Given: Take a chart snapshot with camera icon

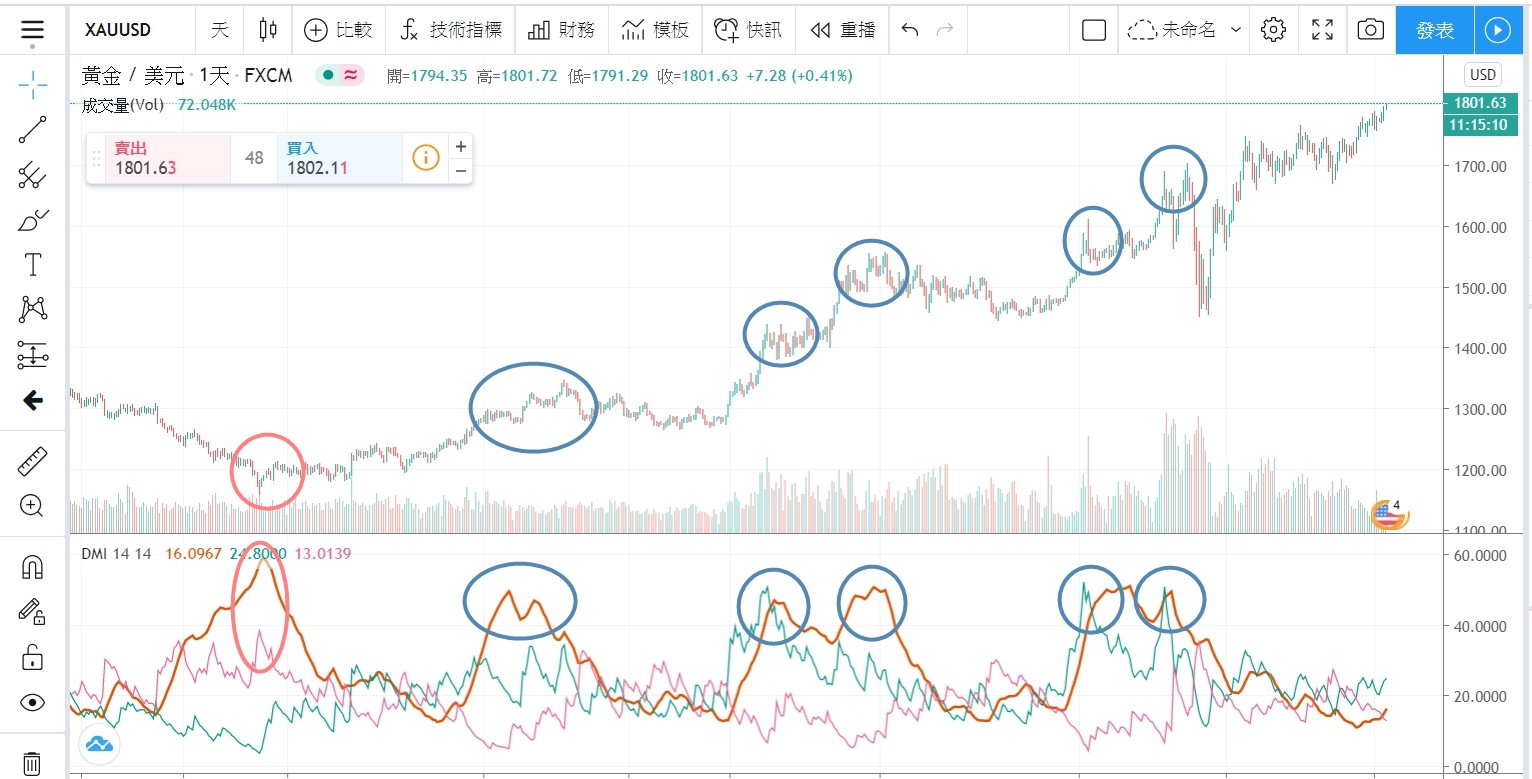Looking at the screenshot, I should 1370,30.
